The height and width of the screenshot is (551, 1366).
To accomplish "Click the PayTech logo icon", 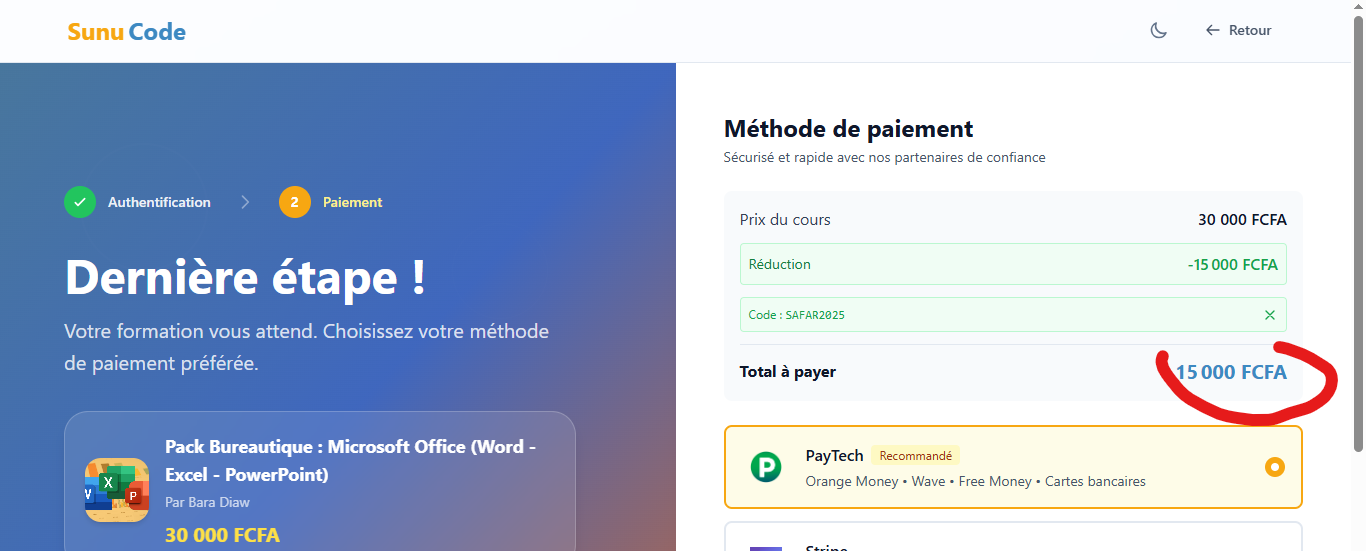I will [766, 467].
